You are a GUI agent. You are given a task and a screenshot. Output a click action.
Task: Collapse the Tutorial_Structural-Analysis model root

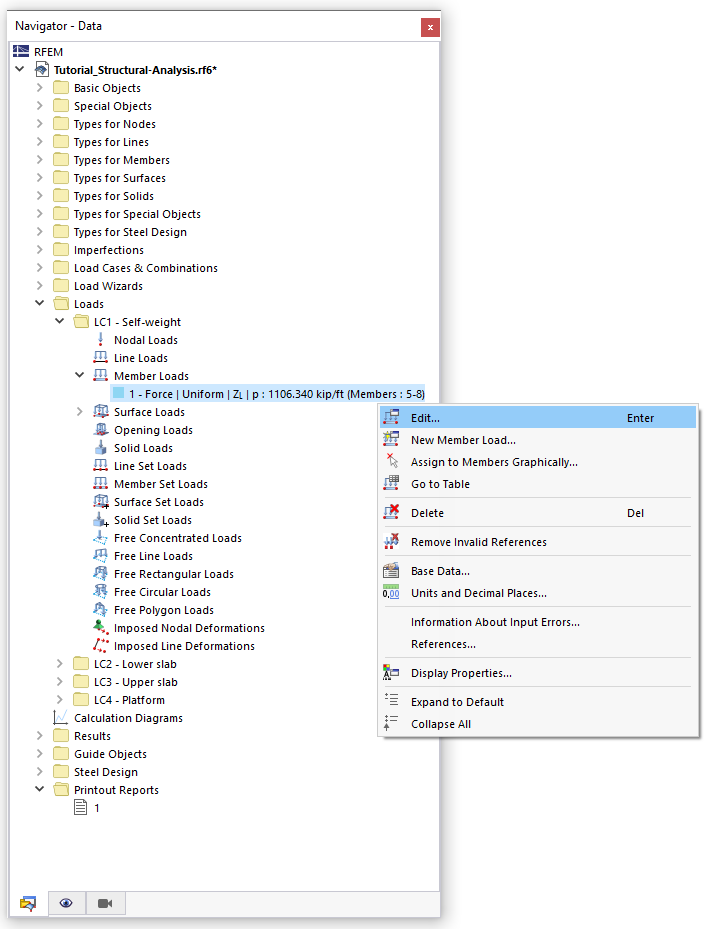tap(20, 69)
